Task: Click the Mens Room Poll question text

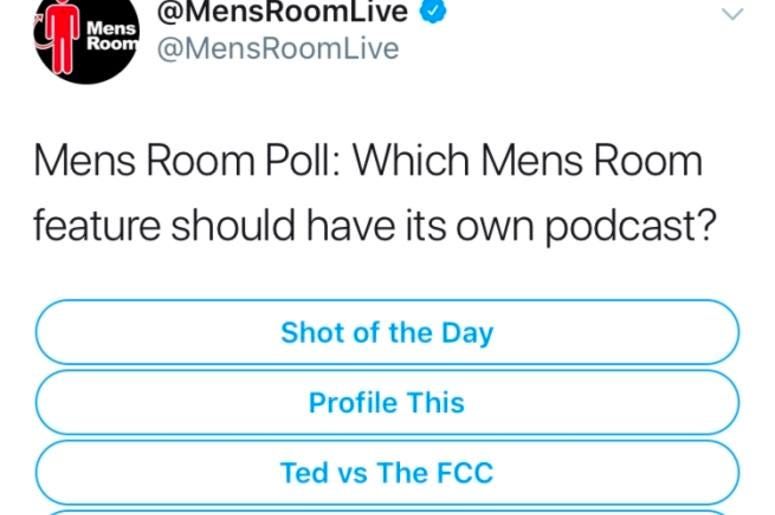Action: [375, 193]
